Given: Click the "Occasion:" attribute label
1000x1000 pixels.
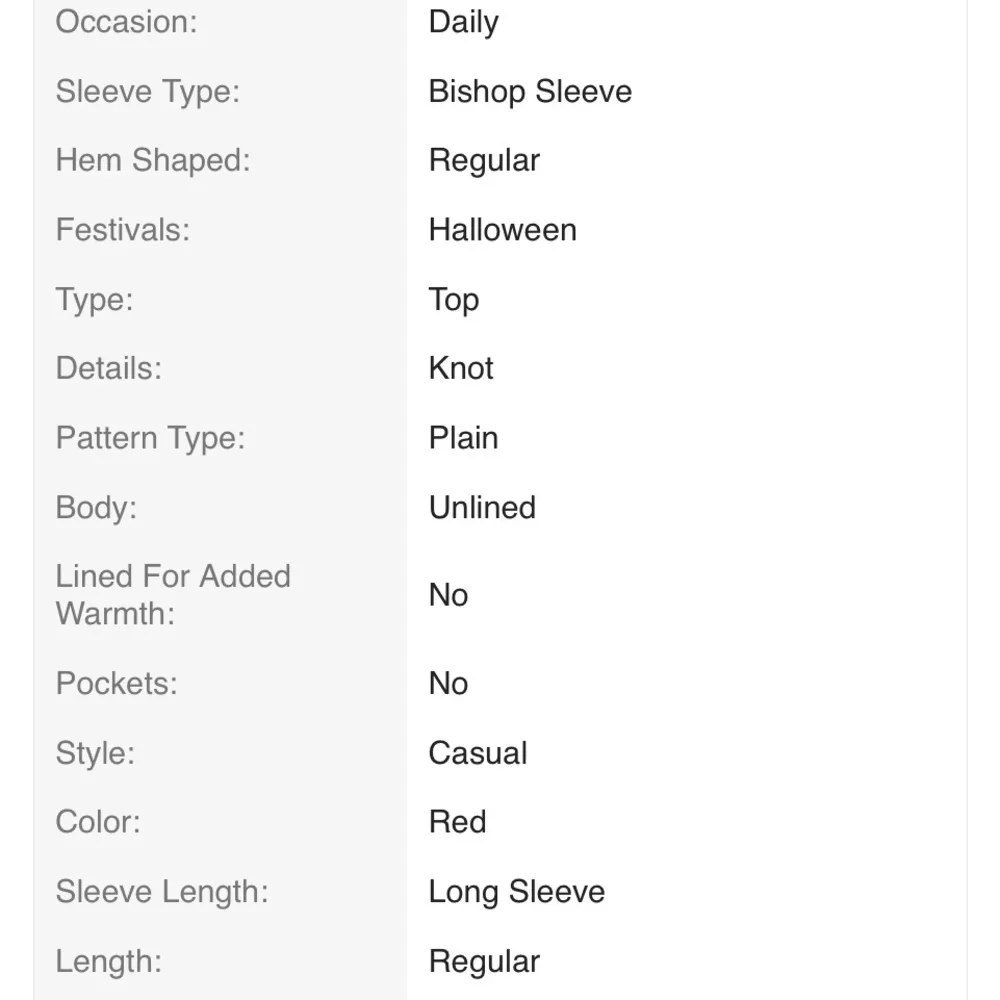Looking at the screenshot, I should [x=126, y=22].
